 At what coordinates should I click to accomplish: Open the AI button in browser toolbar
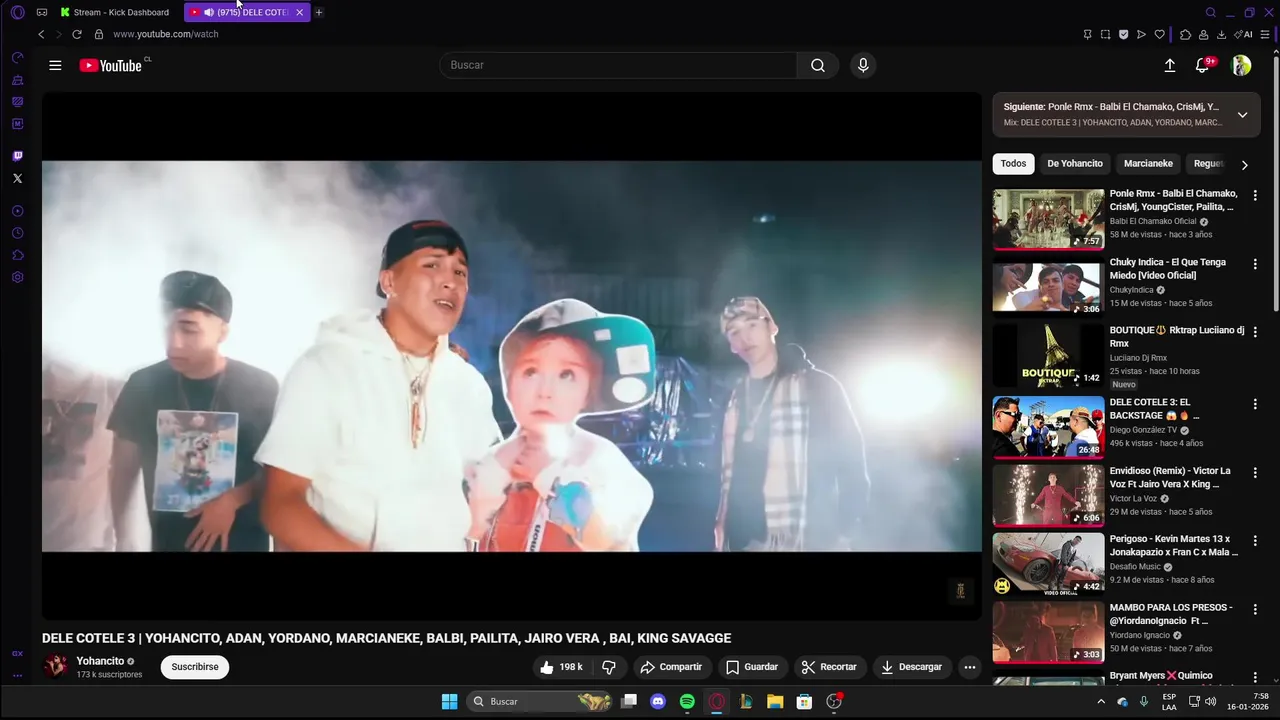click(1244, 34)
